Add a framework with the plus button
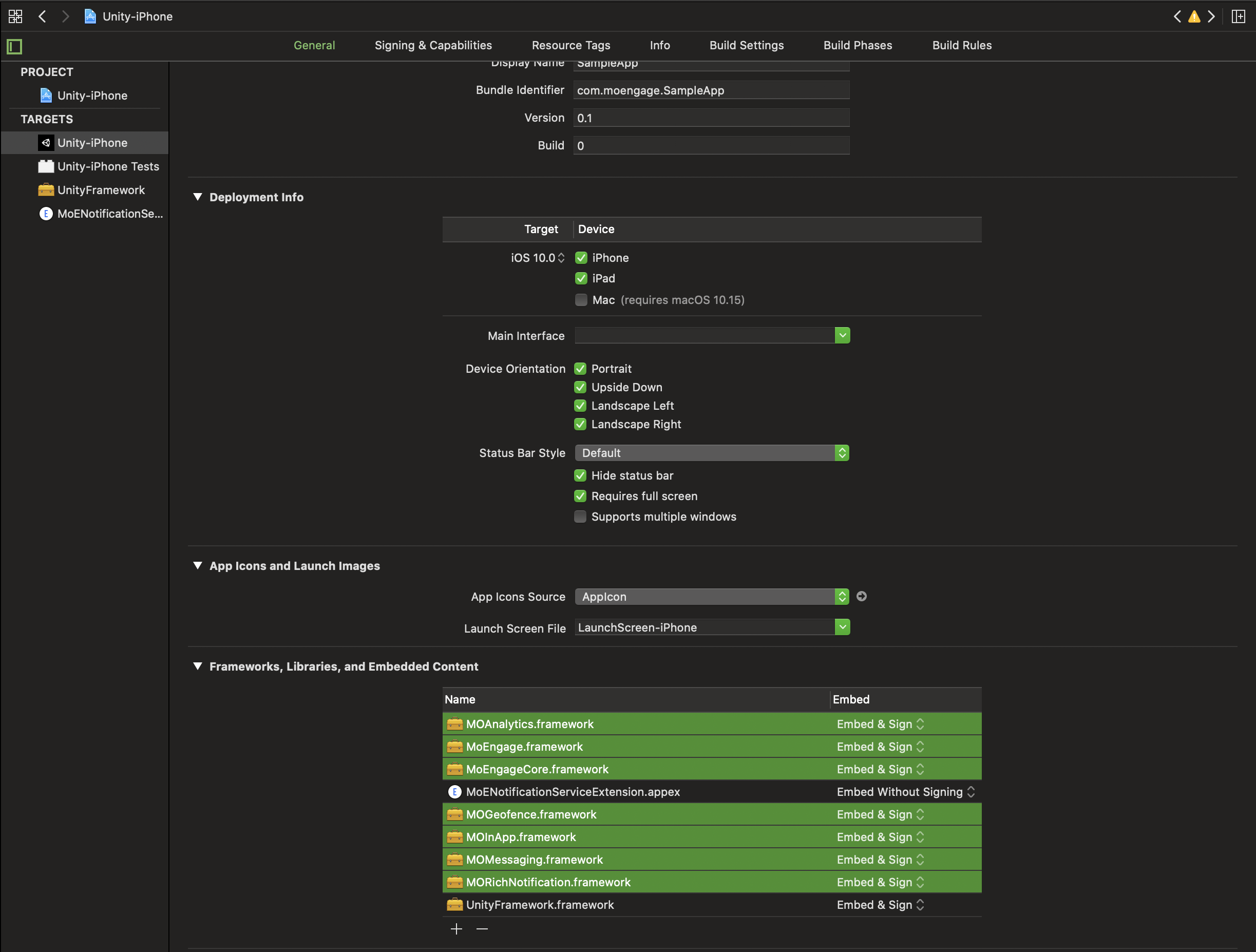The image size is (1256, 952). (456, 929)
